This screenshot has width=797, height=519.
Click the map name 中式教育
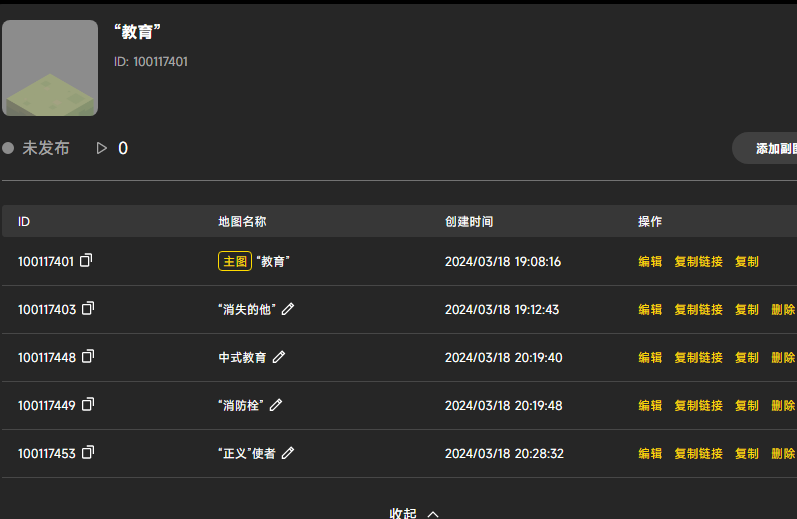click(x=242, y=357)
